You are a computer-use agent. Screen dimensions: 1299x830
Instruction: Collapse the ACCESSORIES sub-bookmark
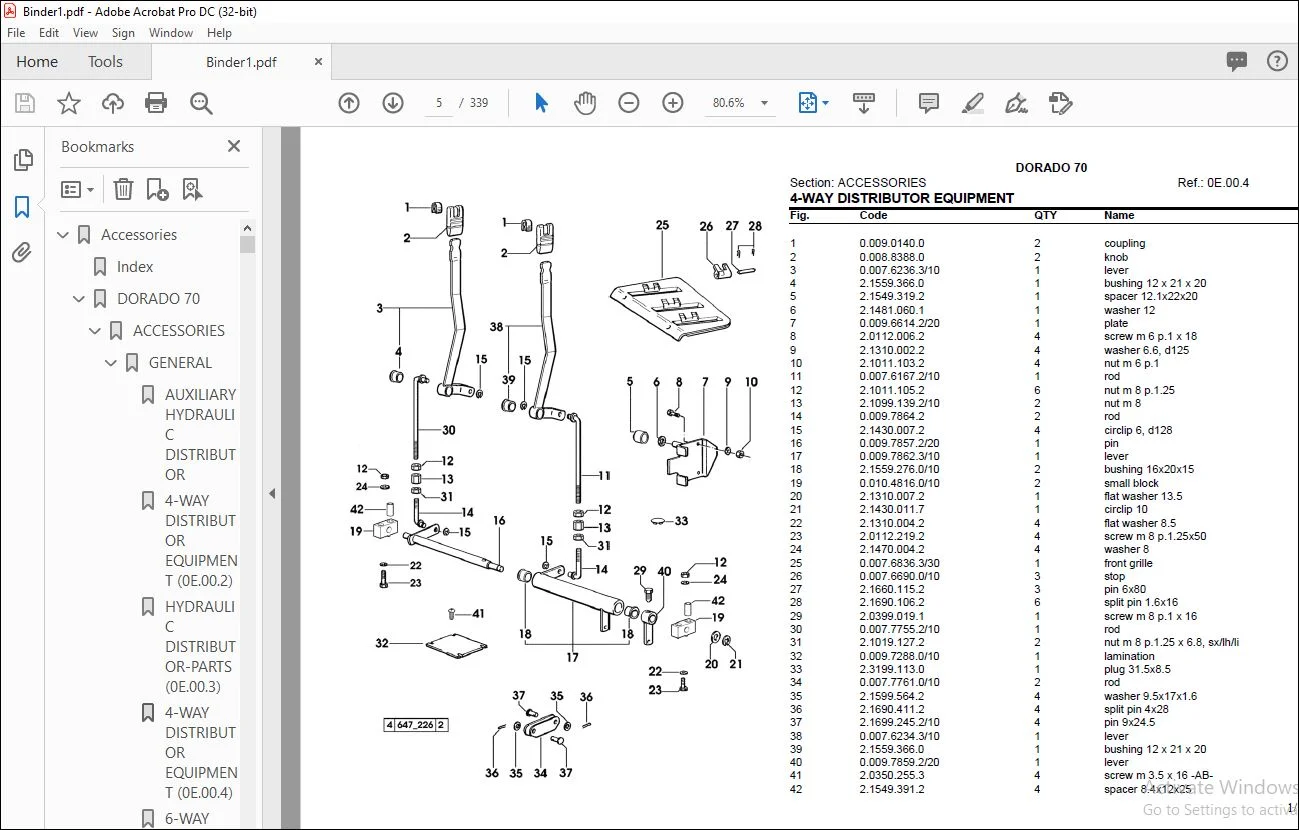point(96,331)
